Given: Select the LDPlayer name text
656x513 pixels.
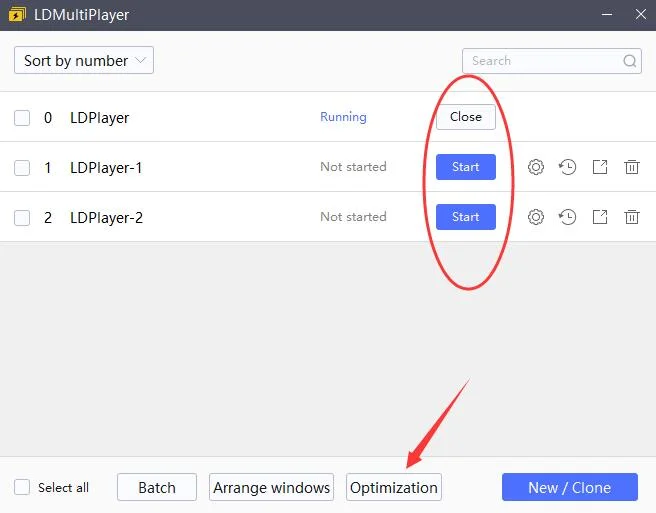Looking at the screenshot, I should 100,118.
